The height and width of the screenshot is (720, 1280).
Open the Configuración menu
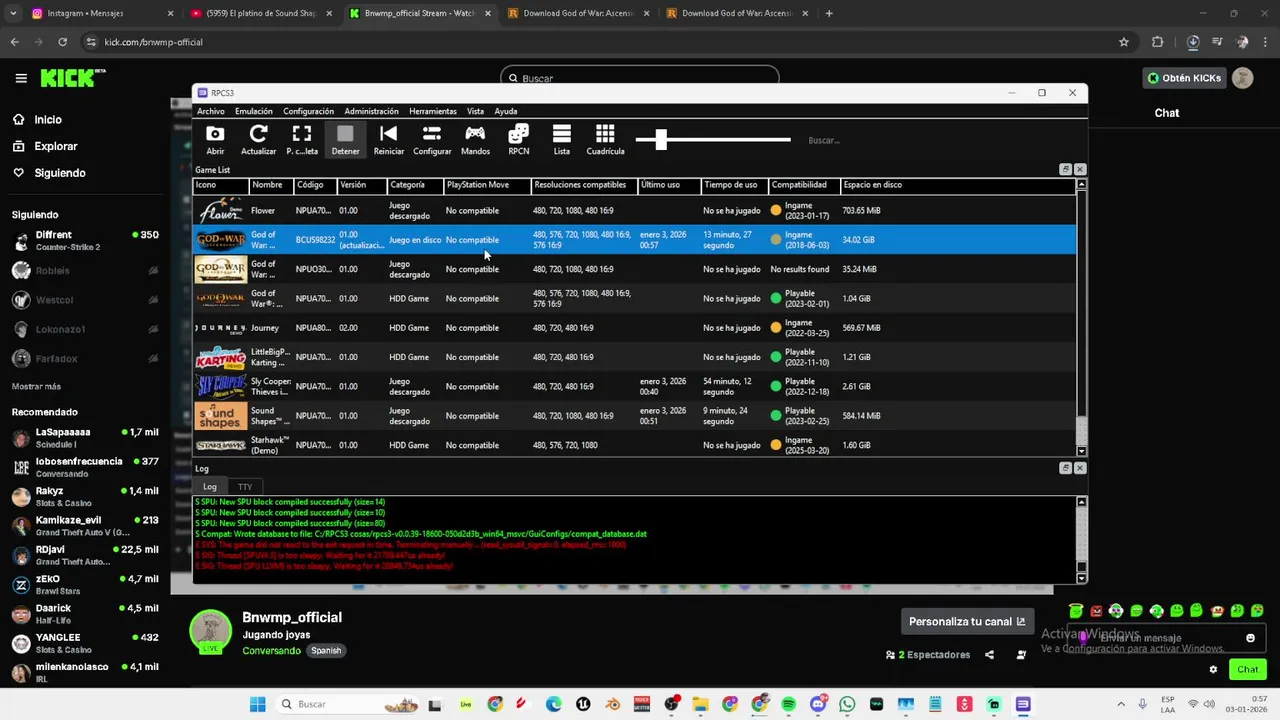click(308, 111)
